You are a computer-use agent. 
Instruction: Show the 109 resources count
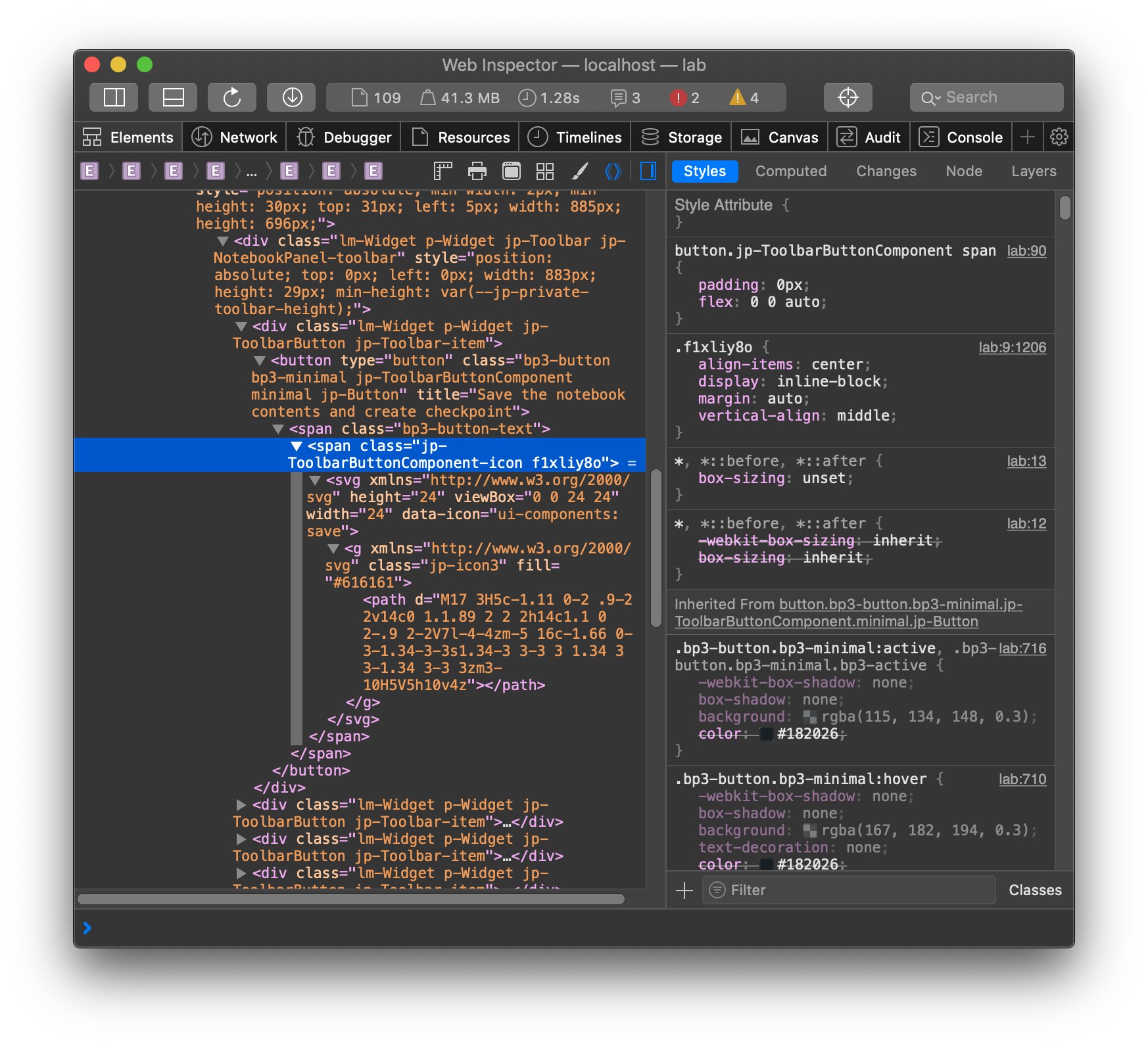(x=376, y=98)
